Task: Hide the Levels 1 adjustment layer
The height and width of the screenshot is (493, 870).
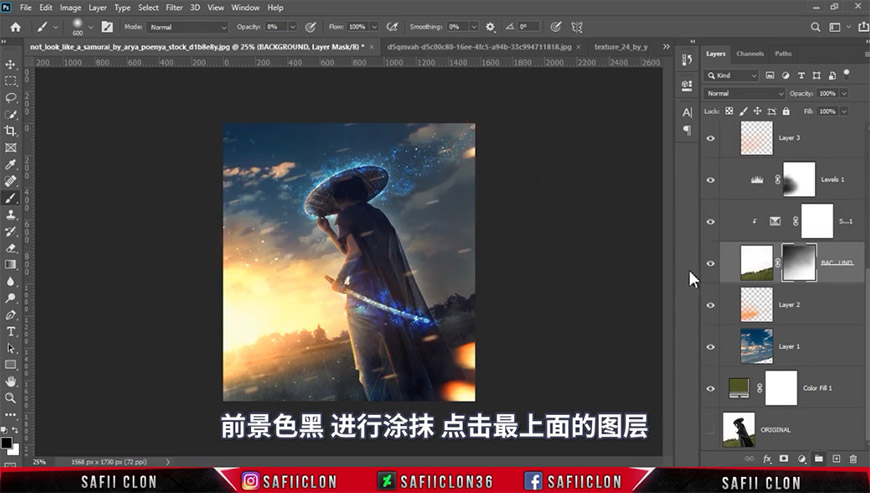Action: [x=710, y=180]
